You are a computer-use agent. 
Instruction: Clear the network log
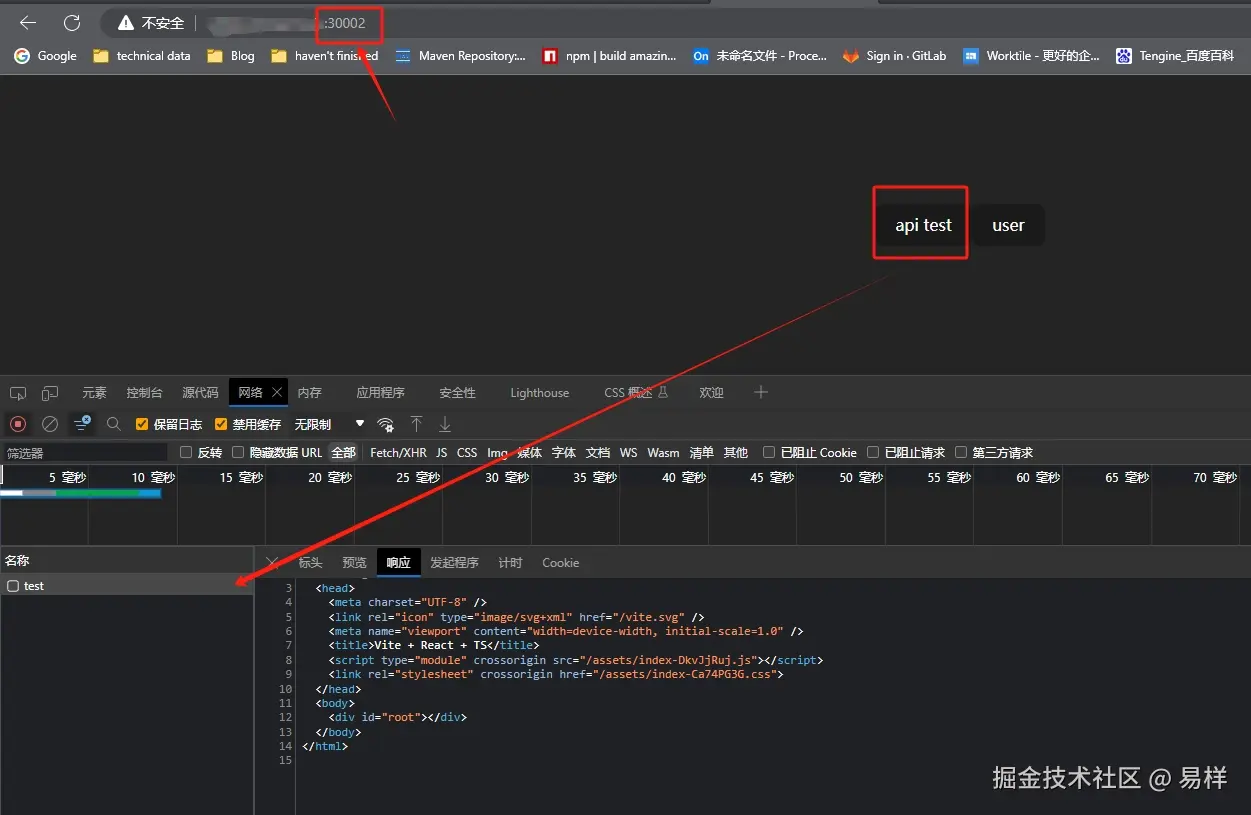tap(50, 424)
